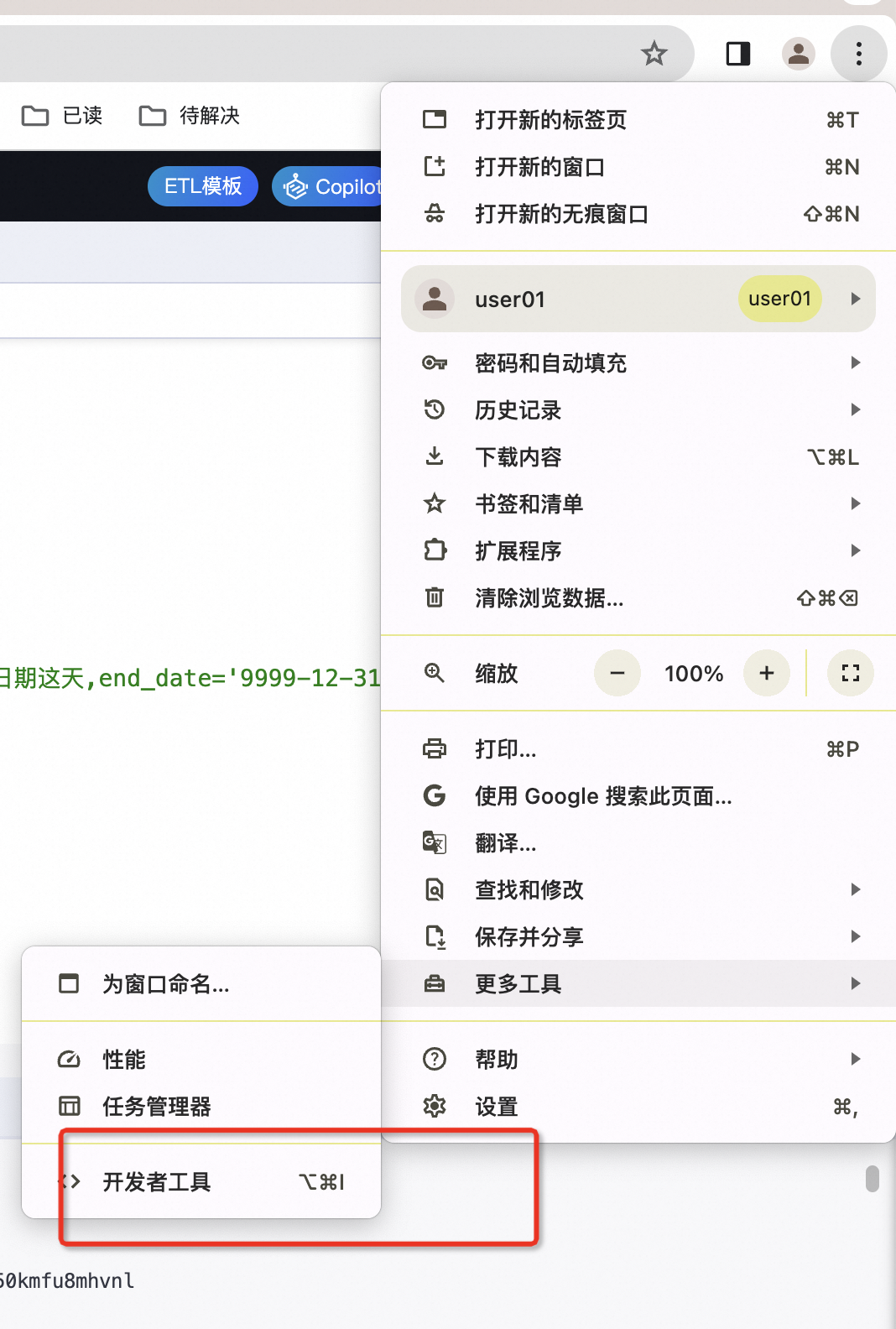Click the profile avatar in the toolbar
This screenshot has width=896, height=1329.
pos(799,54)
